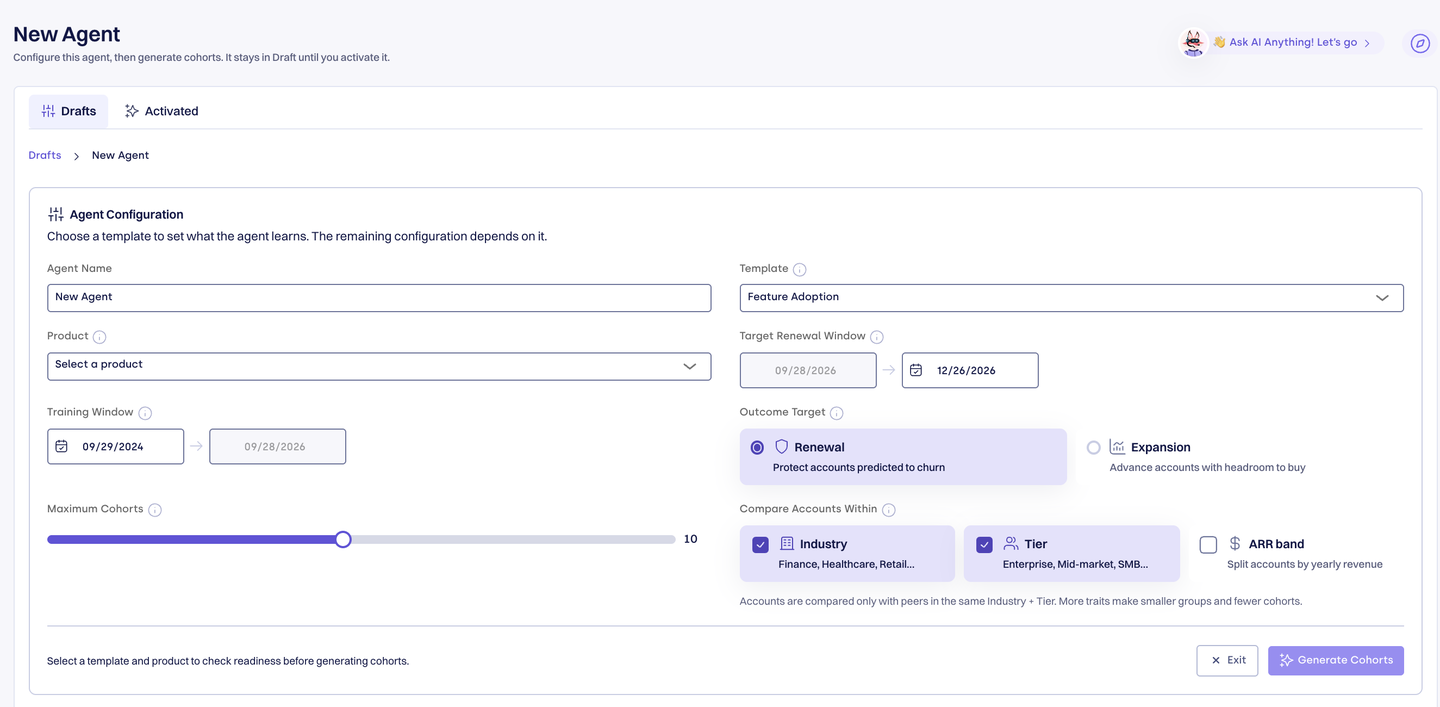Click 'Advance accounts with headroom to buy' text

[1207, 467]
